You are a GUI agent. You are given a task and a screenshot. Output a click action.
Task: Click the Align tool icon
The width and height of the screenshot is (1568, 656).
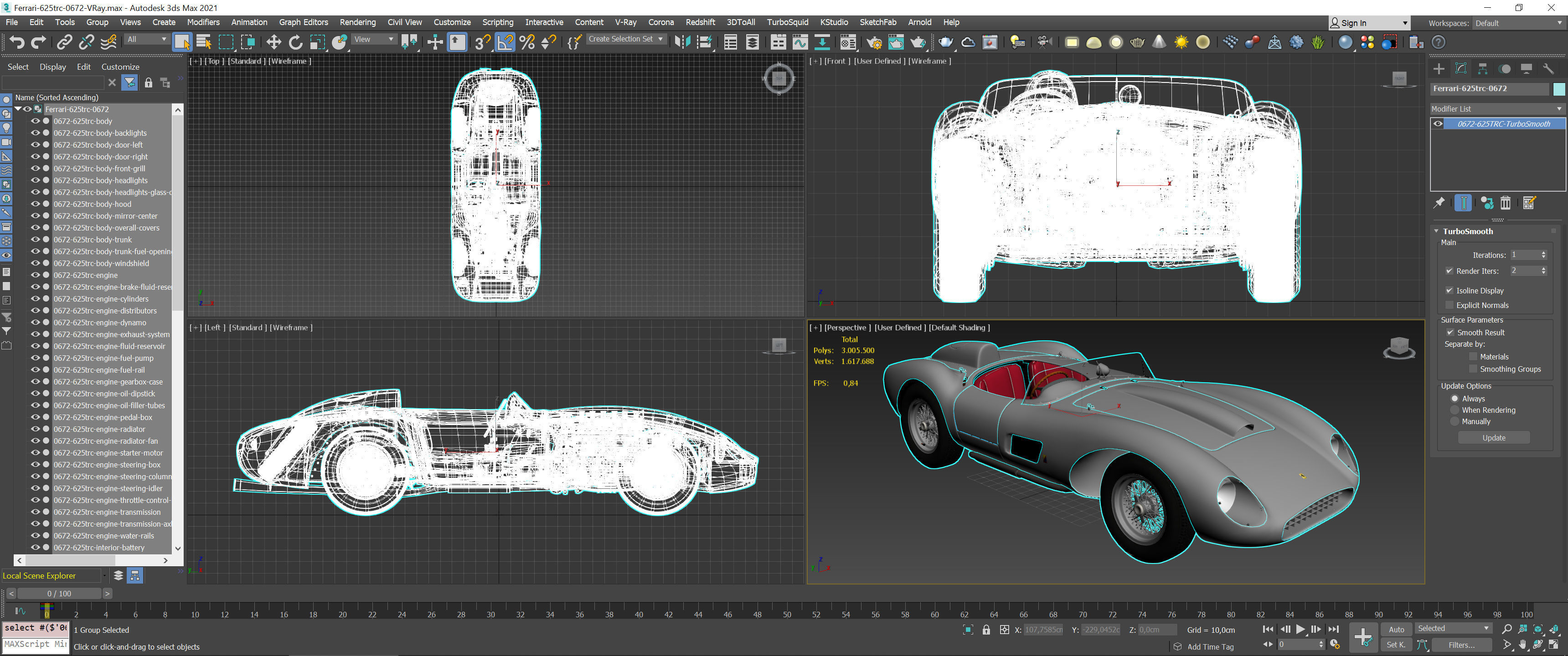(704, 42)
